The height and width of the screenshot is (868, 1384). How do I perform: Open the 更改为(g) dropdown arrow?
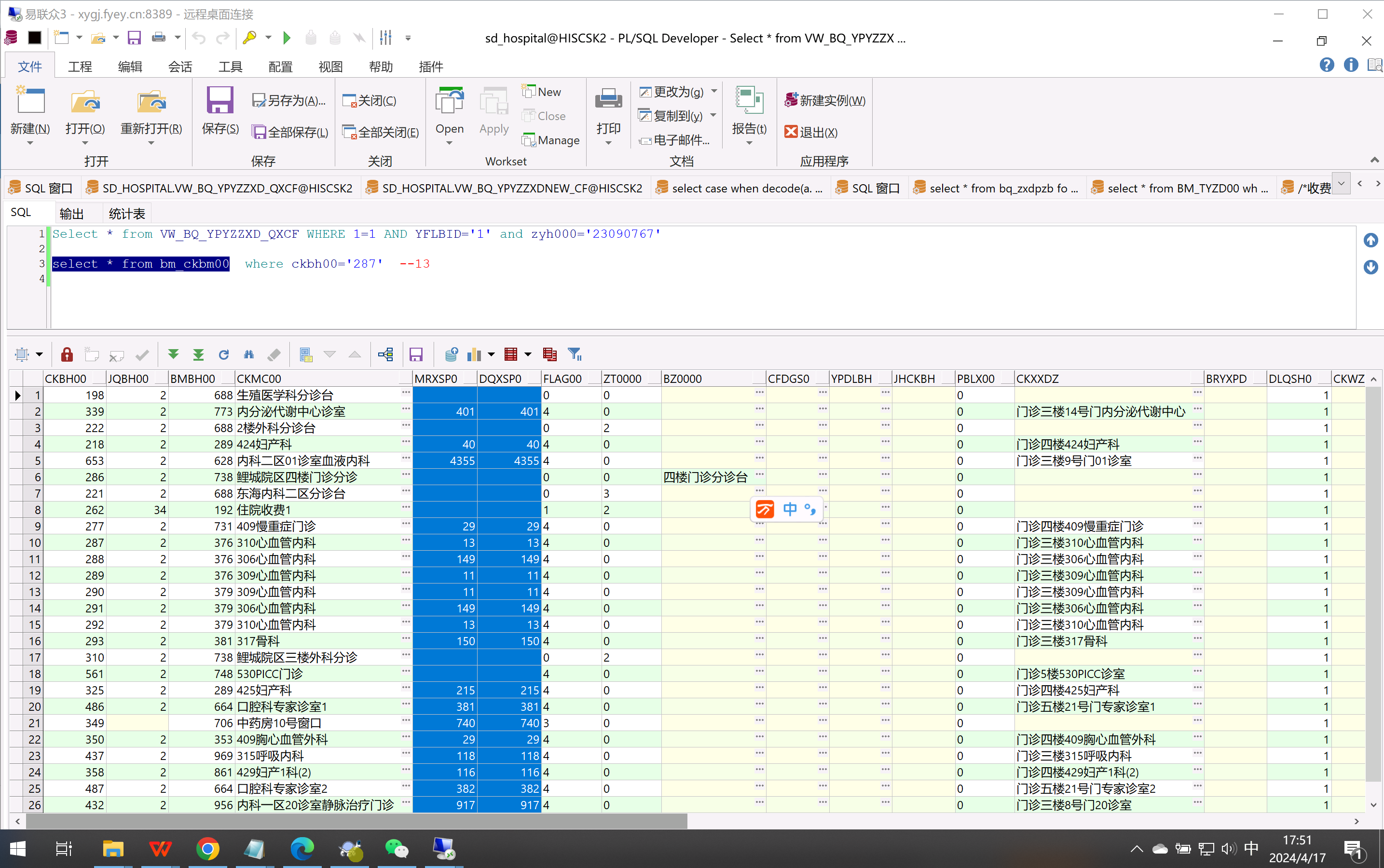714,91
